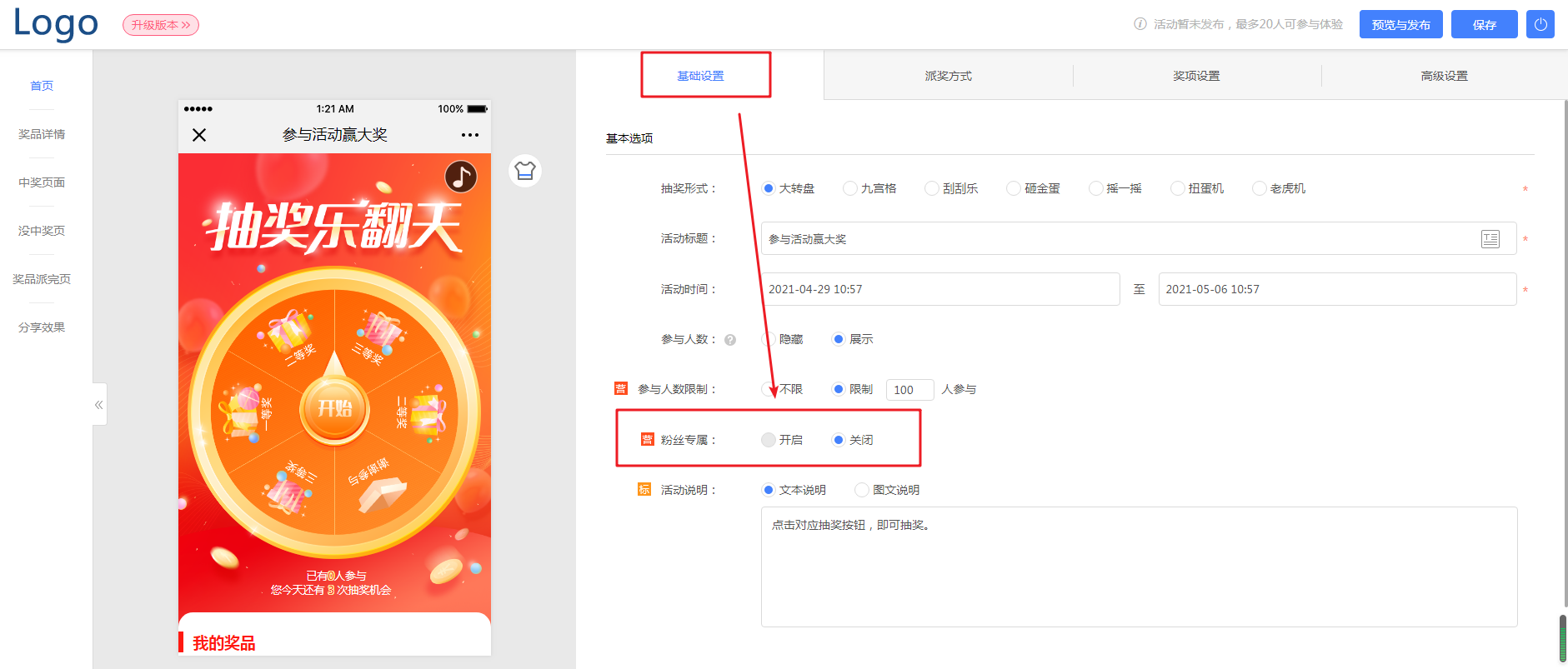This screenshot has width=1568, height=669.
Task: Open 奖品派完页 in left sidebar
Action: tap(42, 279)
